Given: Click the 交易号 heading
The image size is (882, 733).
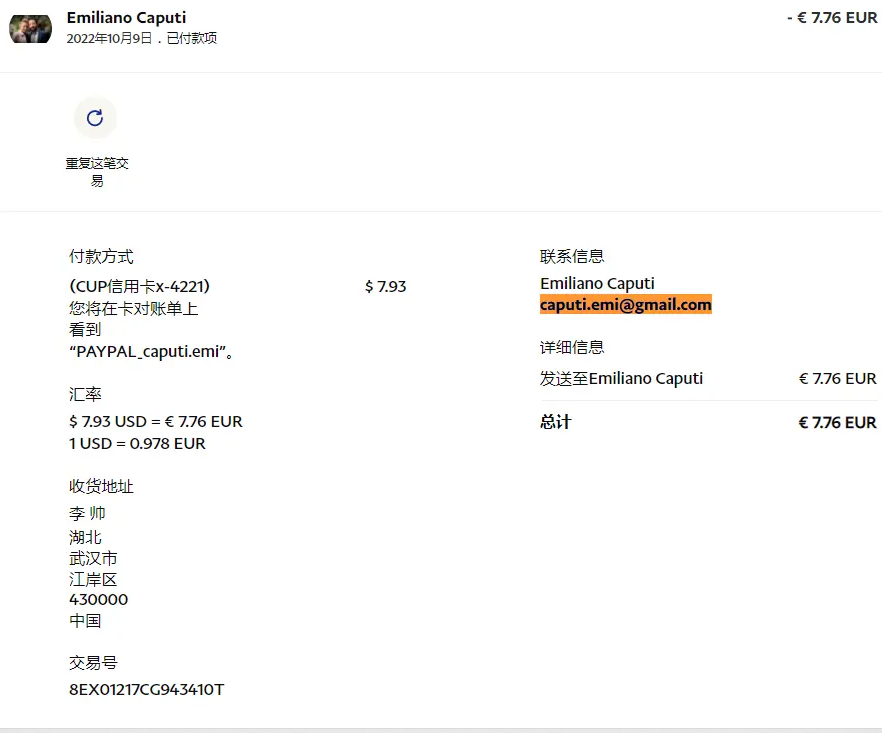Looking at the screenshot, I should (93, 663).
